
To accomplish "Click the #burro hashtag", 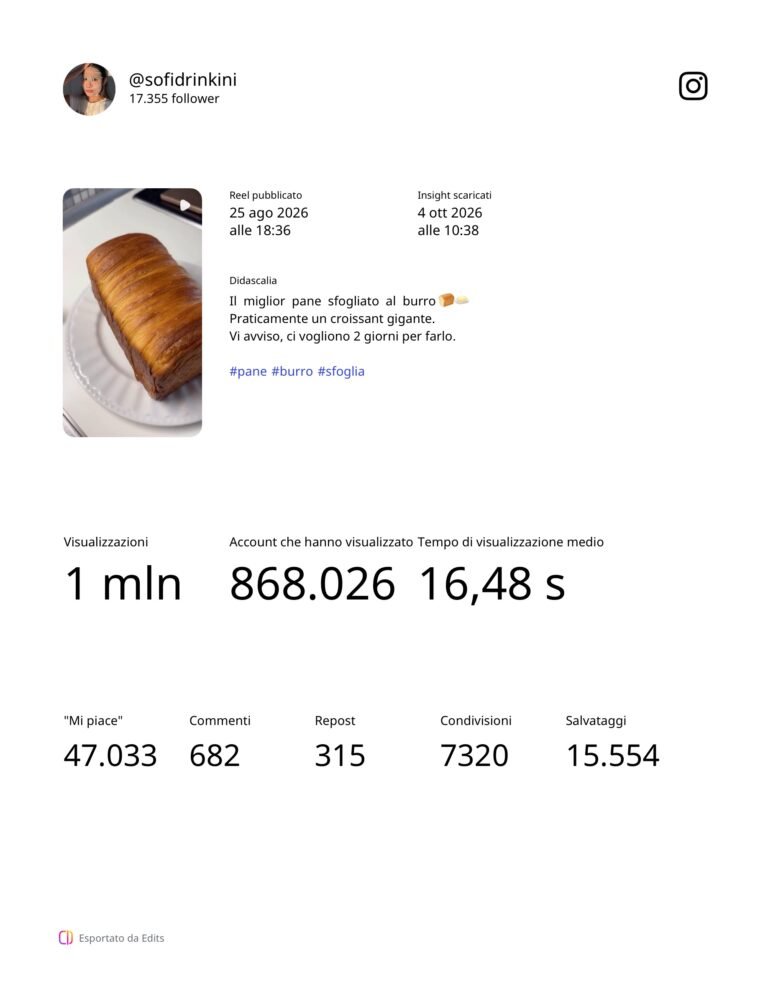I will click(x=292, y=371).
